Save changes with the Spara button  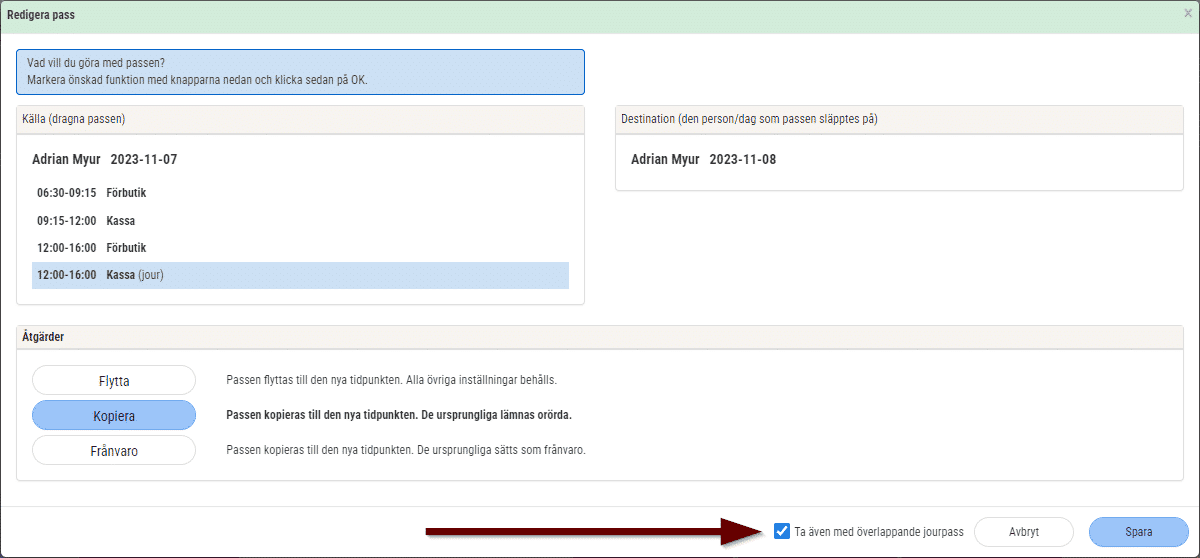click(1138, 532)
